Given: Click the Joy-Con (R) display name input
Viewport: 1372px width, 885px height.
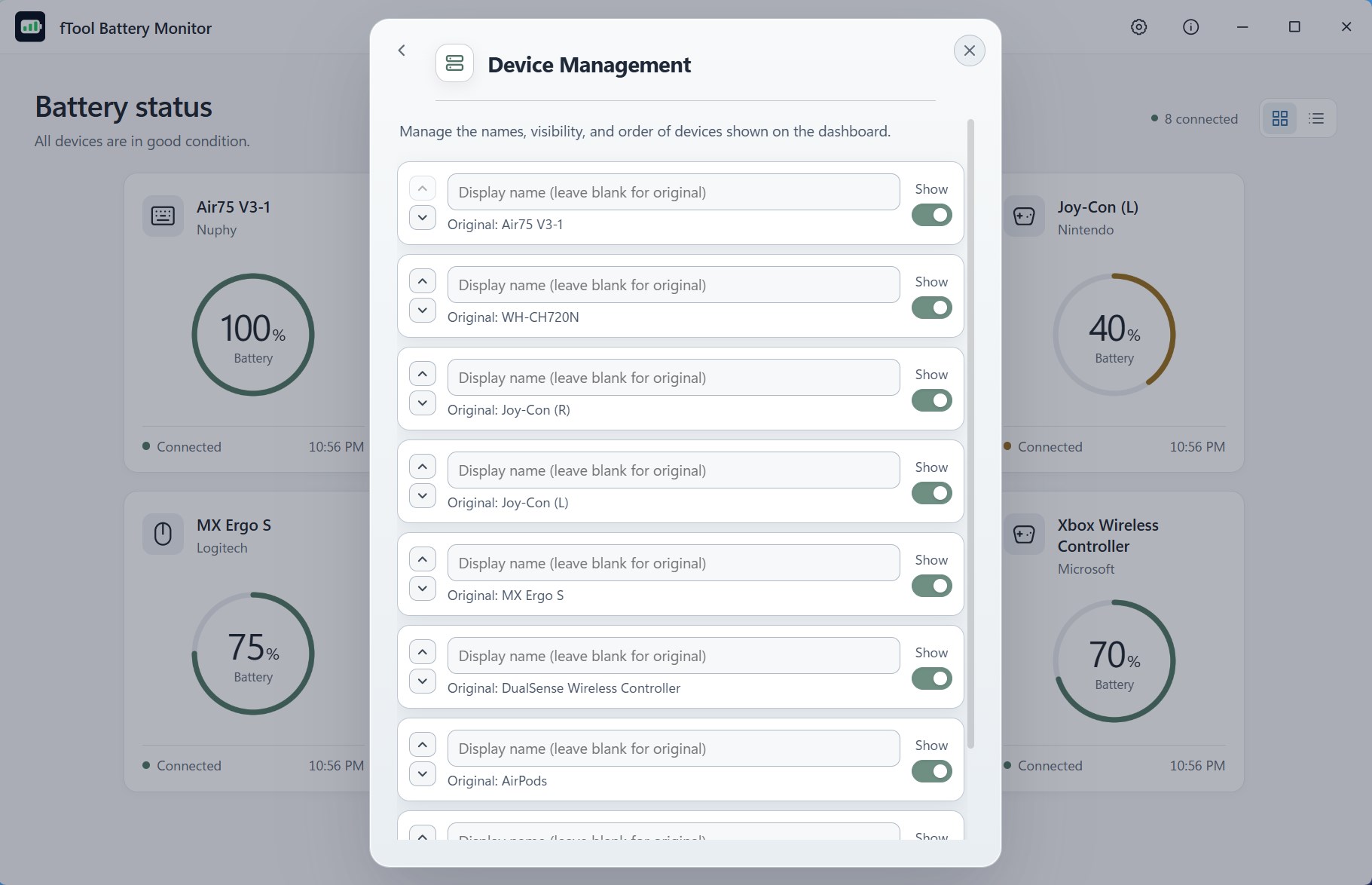Looking at the screenshot, I should (x=674, y=378).
